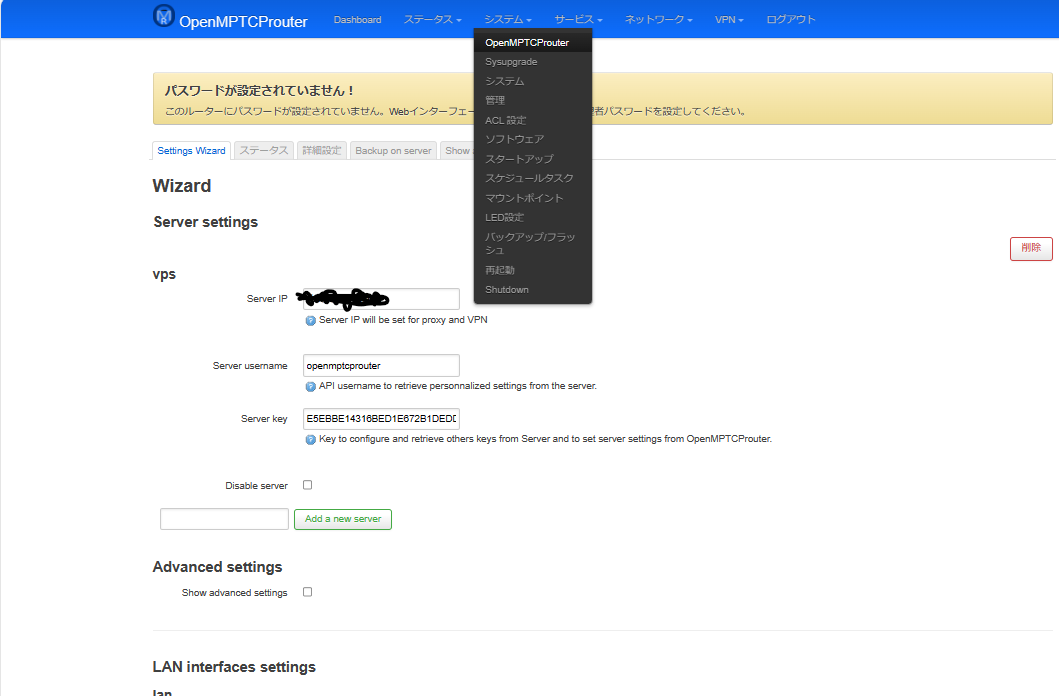Open バックアップ/フラッシュ menu entry
Screen dimensions: 1059x696
533,244
